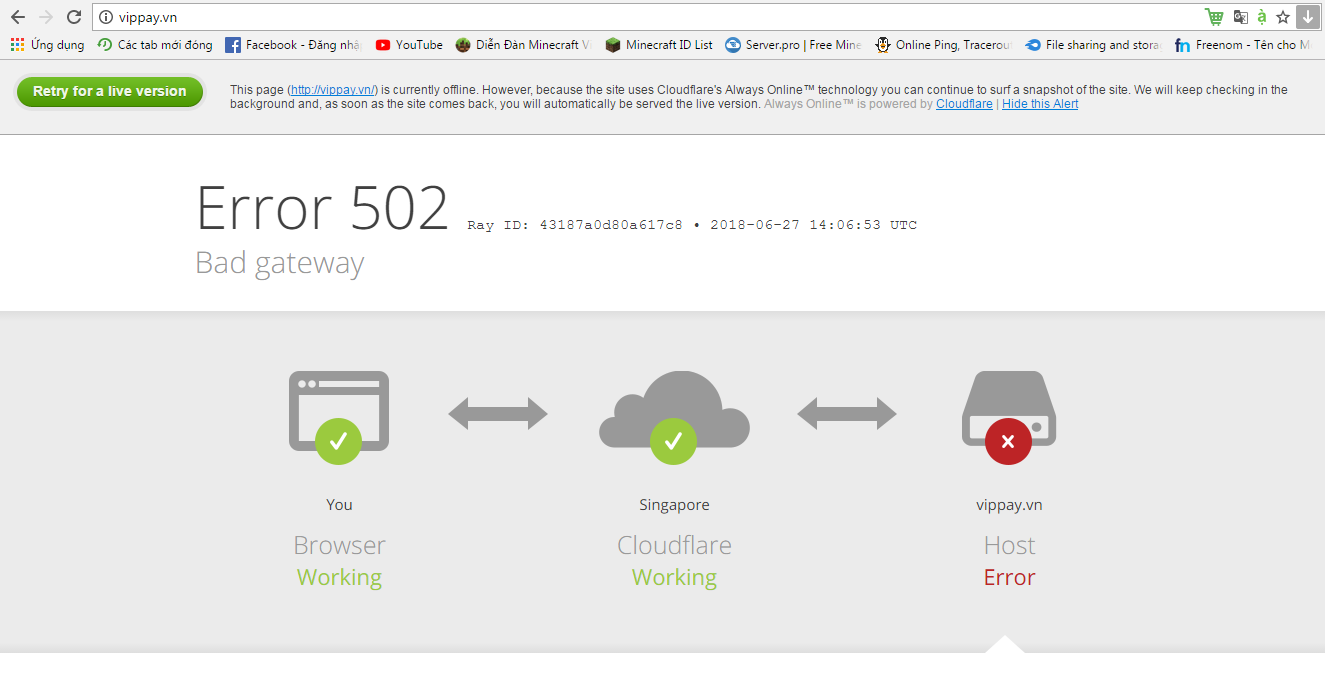The image size is (1325, 683).
Task: Click the host server error icon
Action: 1009,417
